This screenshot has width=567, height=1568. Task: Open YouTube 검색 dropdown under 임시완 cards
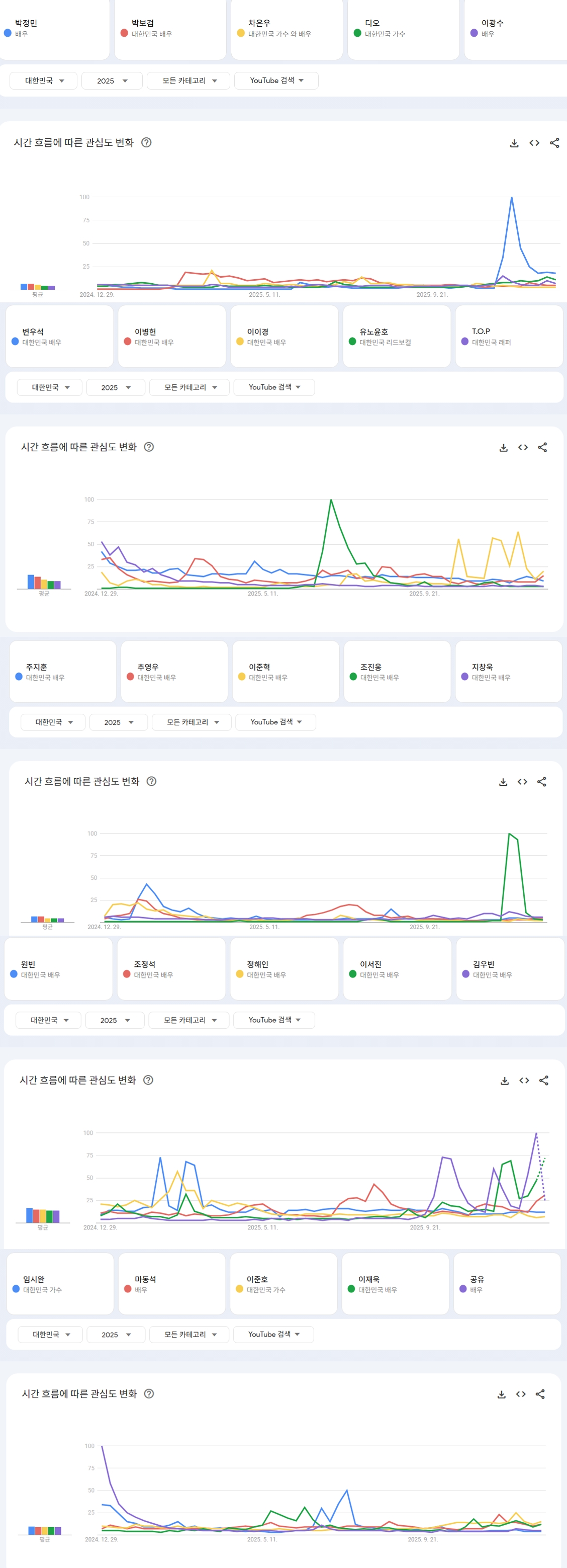(274, 1334)
